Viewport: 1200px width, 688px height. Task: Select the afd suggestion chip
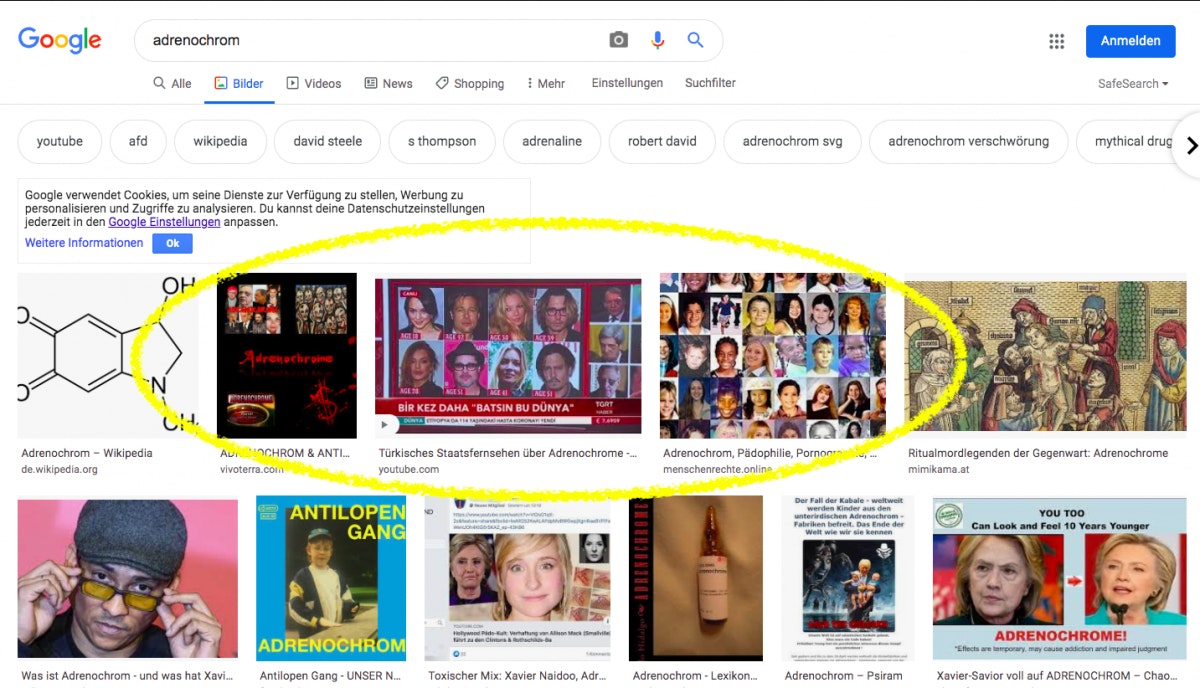click(138, 141)
